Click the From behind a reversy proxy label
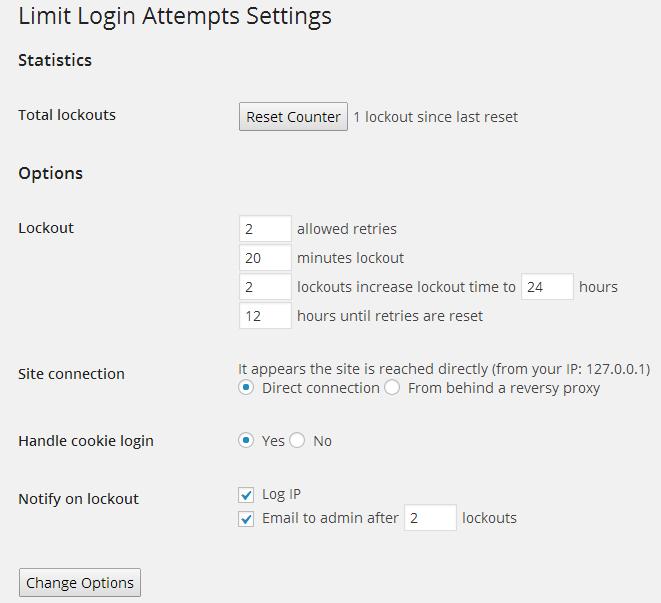The image size is (661, 603). pos(504,388)
